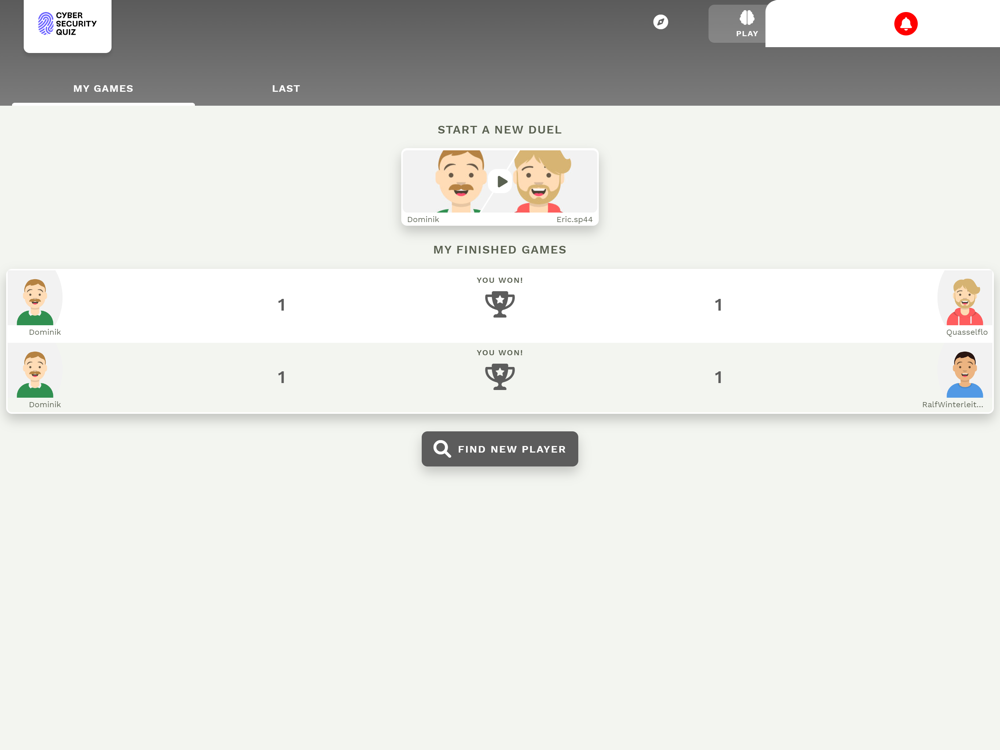Click the magnifier icon on Find New Player
Viewport: 1000px width, 750px height.
tap(442, 449)
